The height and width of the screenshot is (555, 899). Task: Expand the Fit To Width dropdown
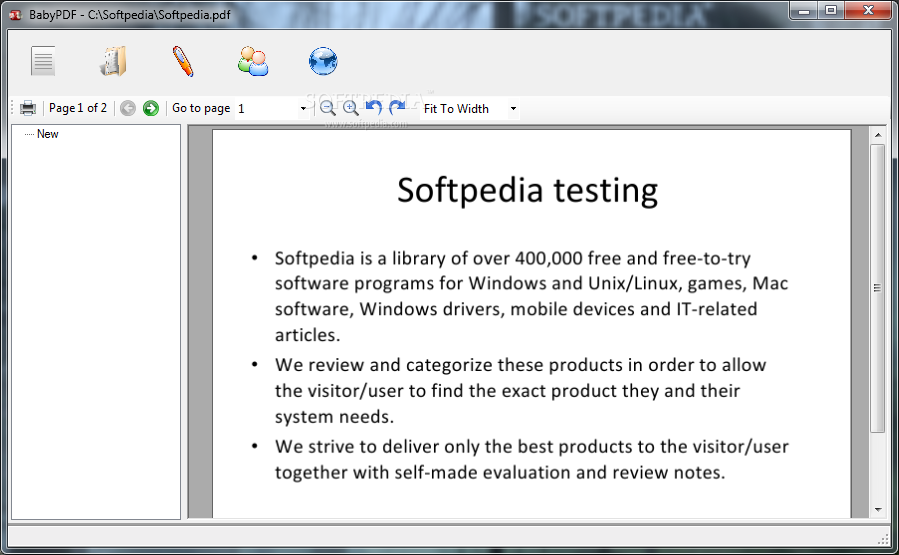tap(513, 108)
